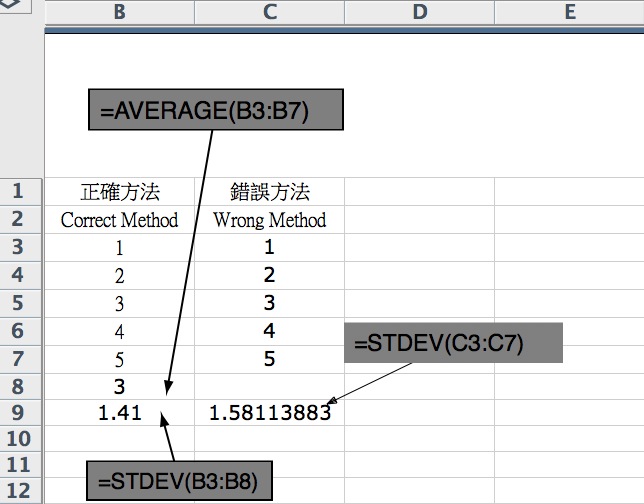The width and height of the screenshot is (644, 504).
Task: Select column C header
Action: pyautogui.click(x=269, y=12)
